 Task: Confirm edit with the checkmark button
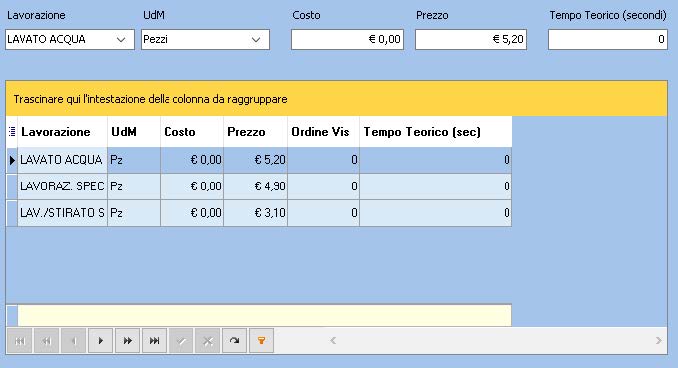click(x=181, y=341)
